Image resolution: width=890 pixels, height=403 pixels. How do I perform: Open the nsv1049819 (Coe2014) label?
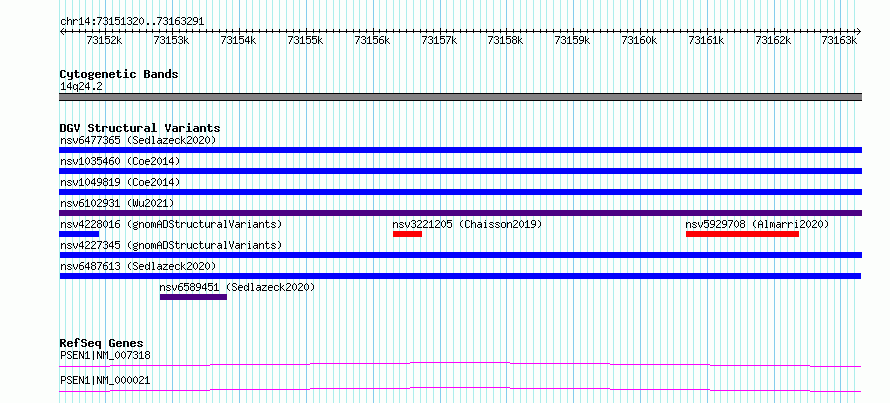pyautogui.click(x=120, y=182)
